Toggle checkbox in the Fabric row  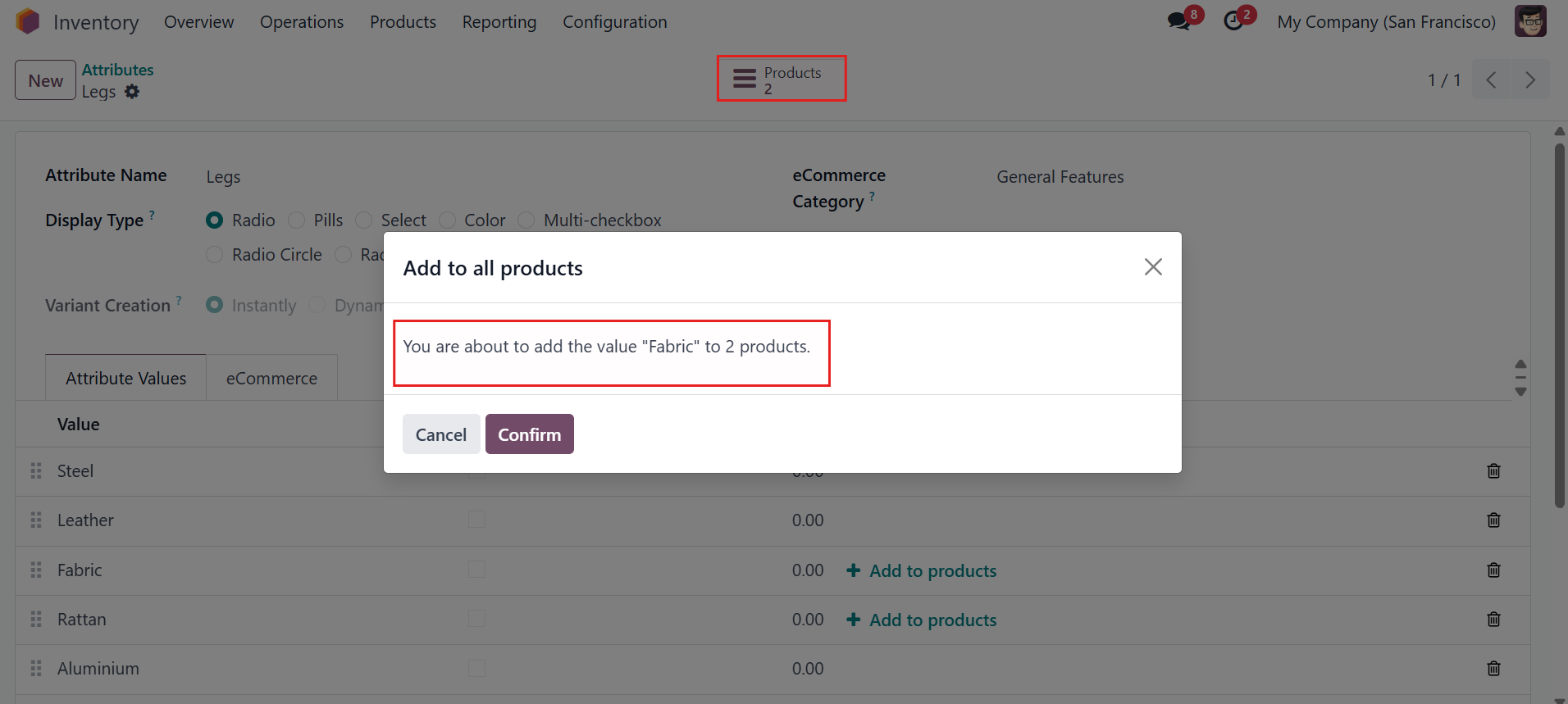(476, 570)
